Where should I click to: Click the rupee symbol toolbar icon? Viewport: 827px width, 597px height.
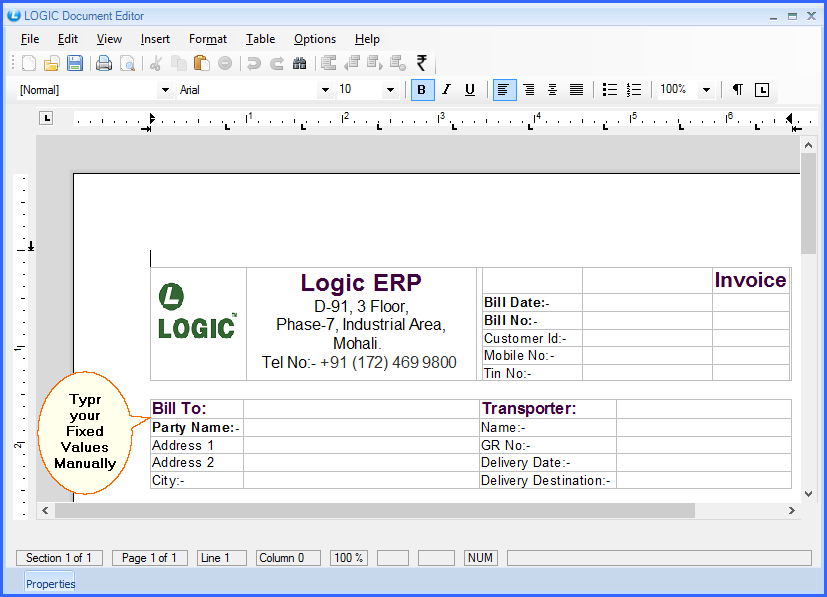point(421,63)
